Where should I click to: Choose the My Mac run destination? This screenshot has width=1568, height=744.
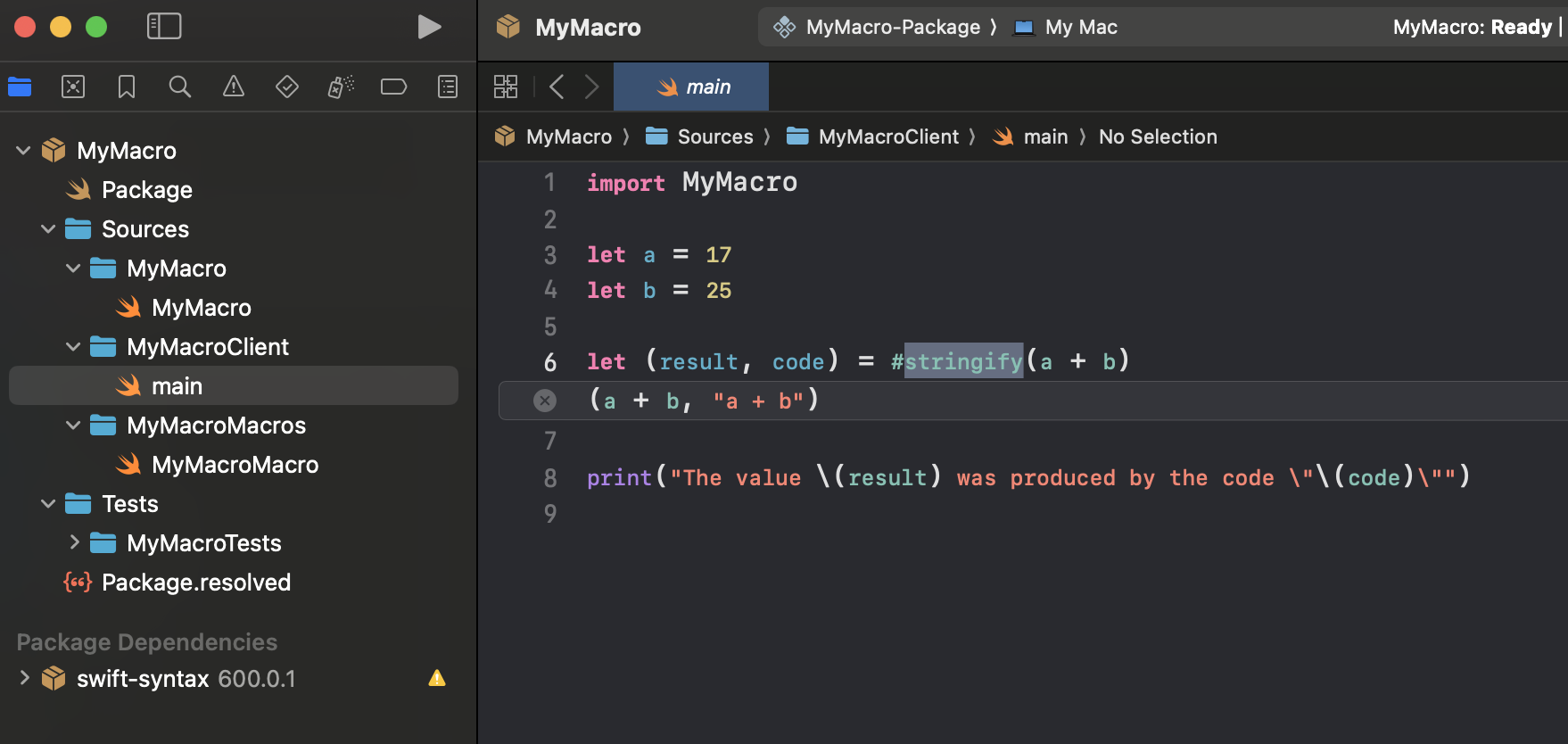1067,27
